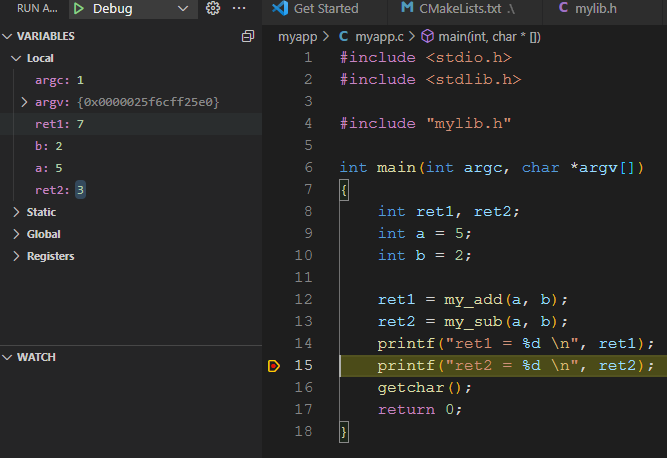Click the my_sub call in the code
667x458 pixels.
pyautogui.click(x=473, y=322)
